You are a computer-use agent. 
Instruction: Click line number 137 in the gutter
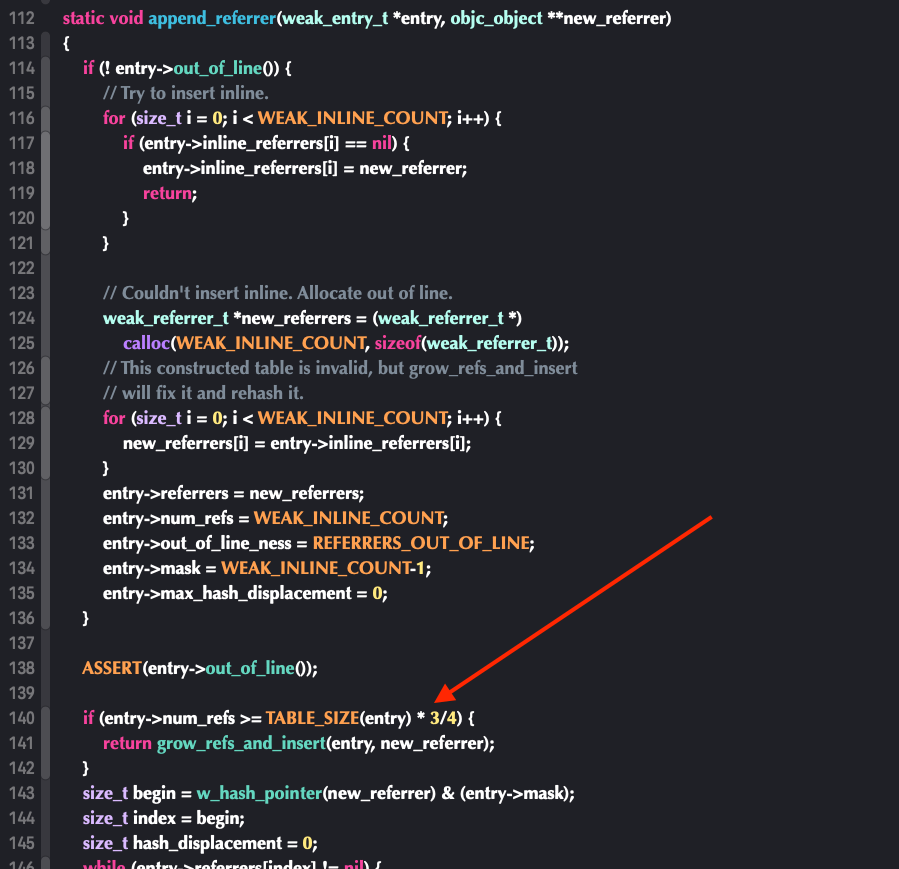(x=22, y=643)
